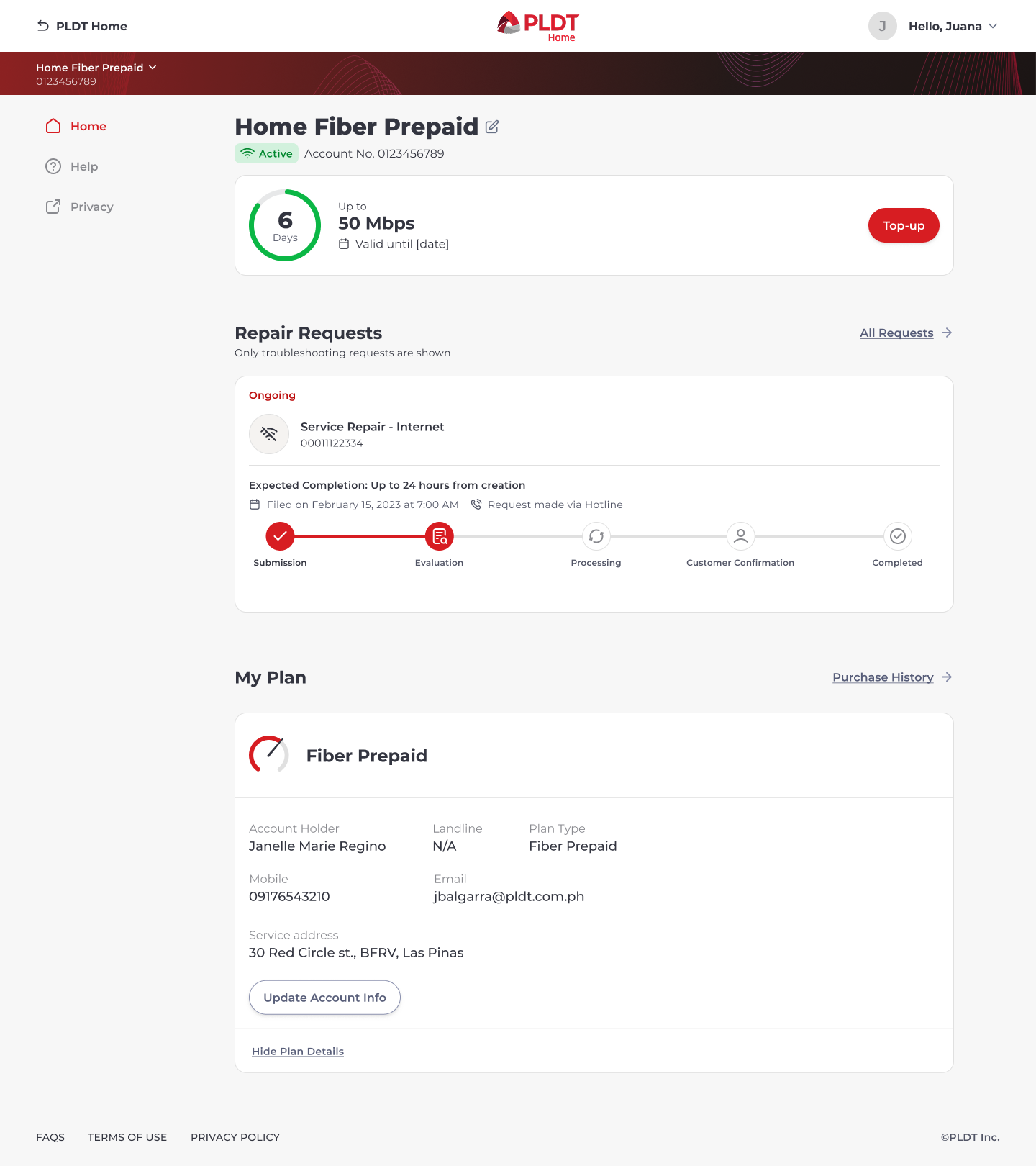Image resolution: width=1036 pixels, height=1166 pixels.
Task: Open the All Requests link
Action: coord(896,333)
